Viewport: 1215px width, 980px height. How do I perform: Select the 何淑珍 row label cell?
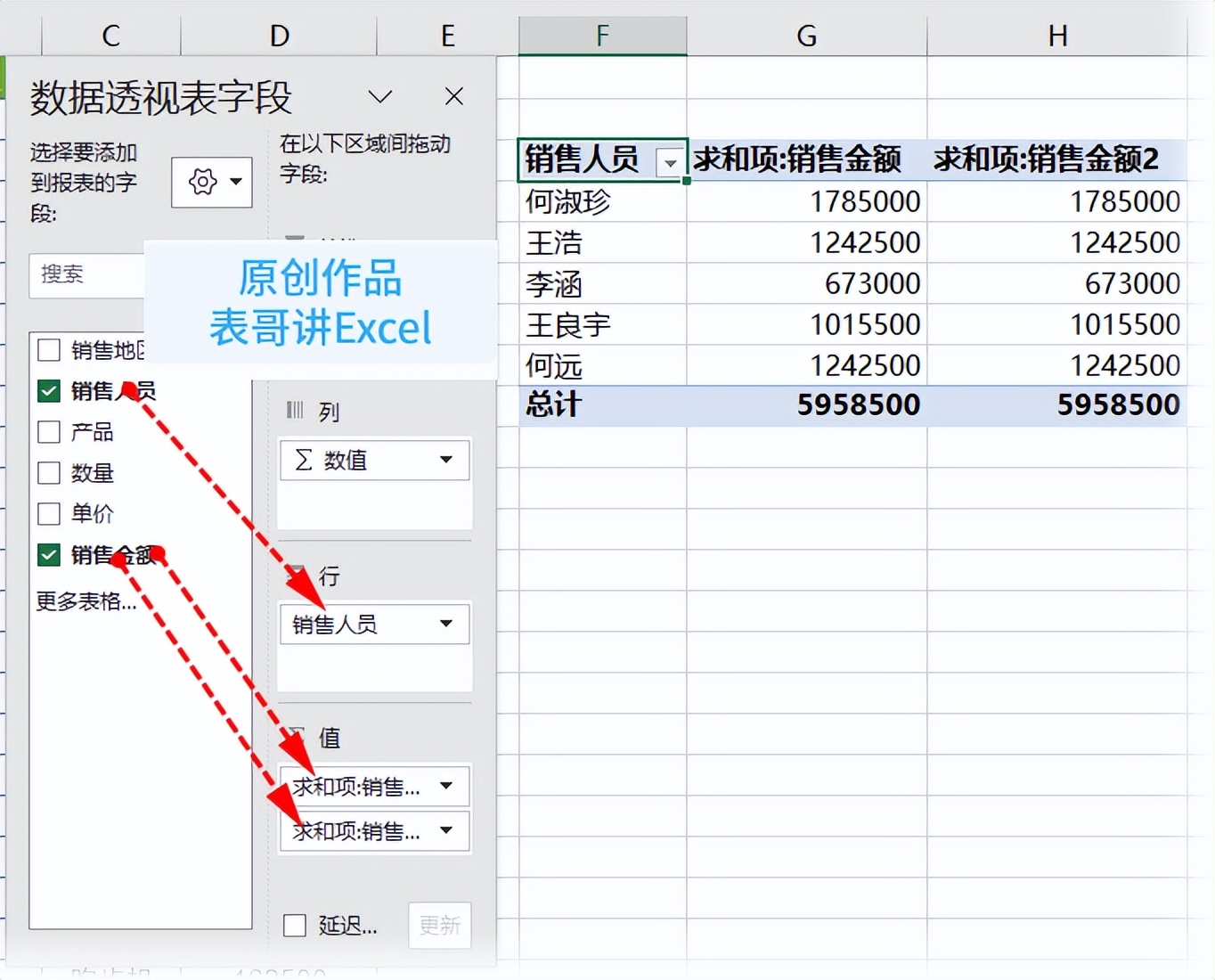[x=603, y=201]
